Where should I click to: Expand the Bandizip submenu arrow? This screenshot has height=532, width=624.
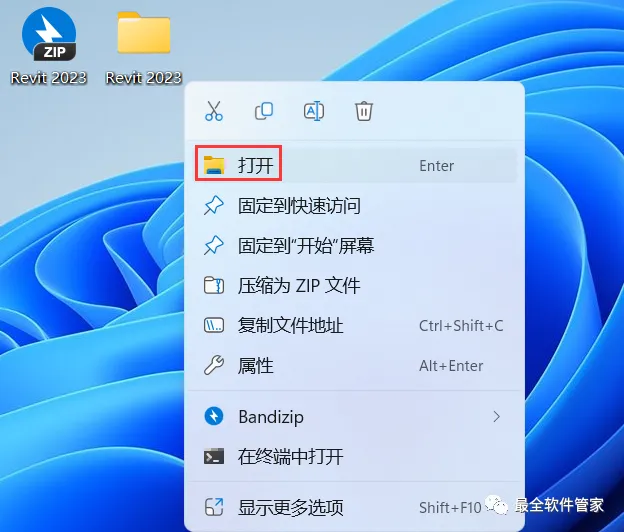pyautogui.click(x=496, y=417)
